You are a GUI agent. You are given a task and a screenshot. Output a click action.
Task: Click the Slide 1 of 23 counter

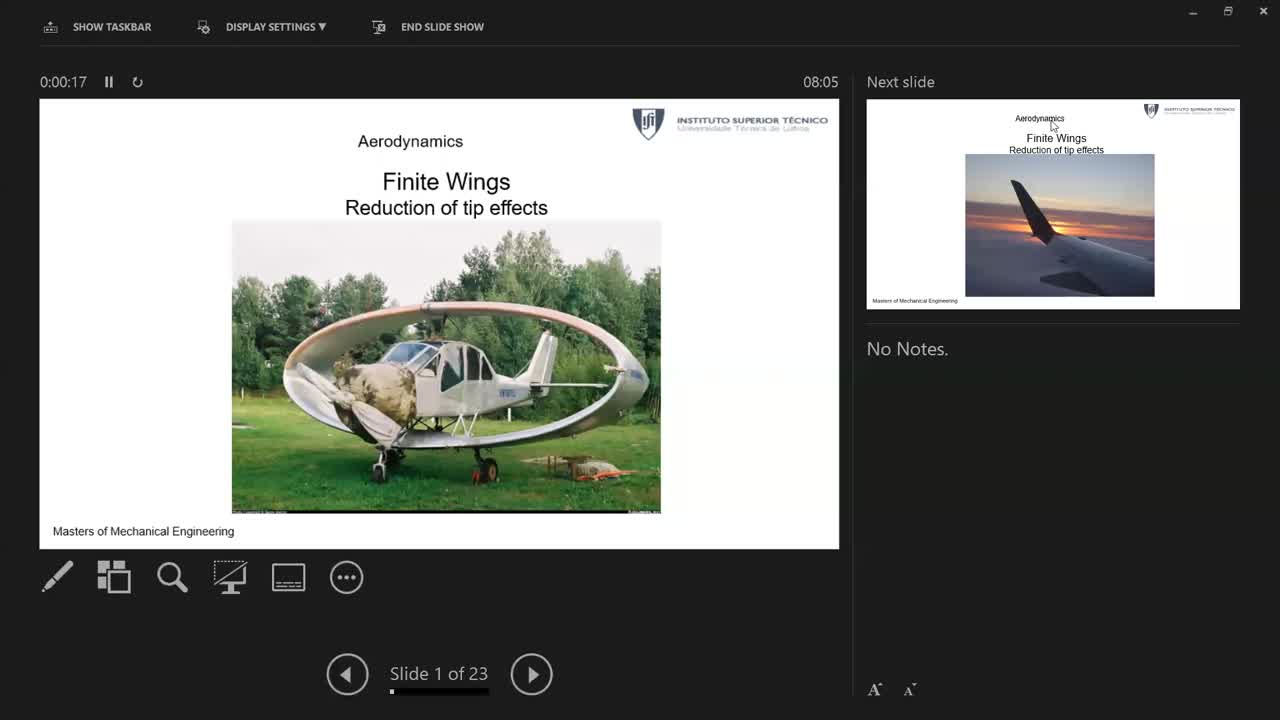click(439, 674)
